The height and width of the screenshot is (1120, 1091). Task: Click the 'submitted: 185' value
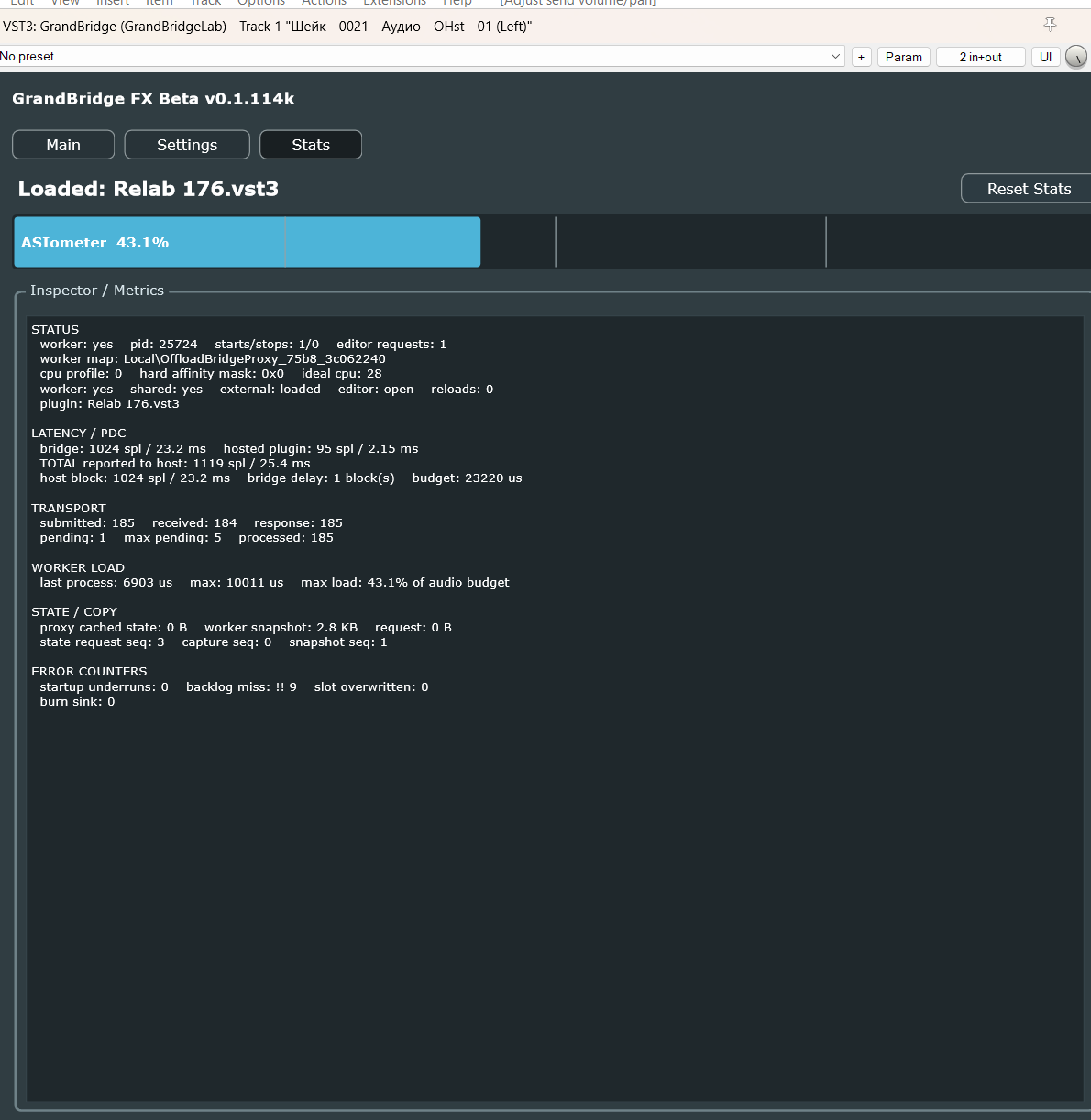tap(87, 523)
